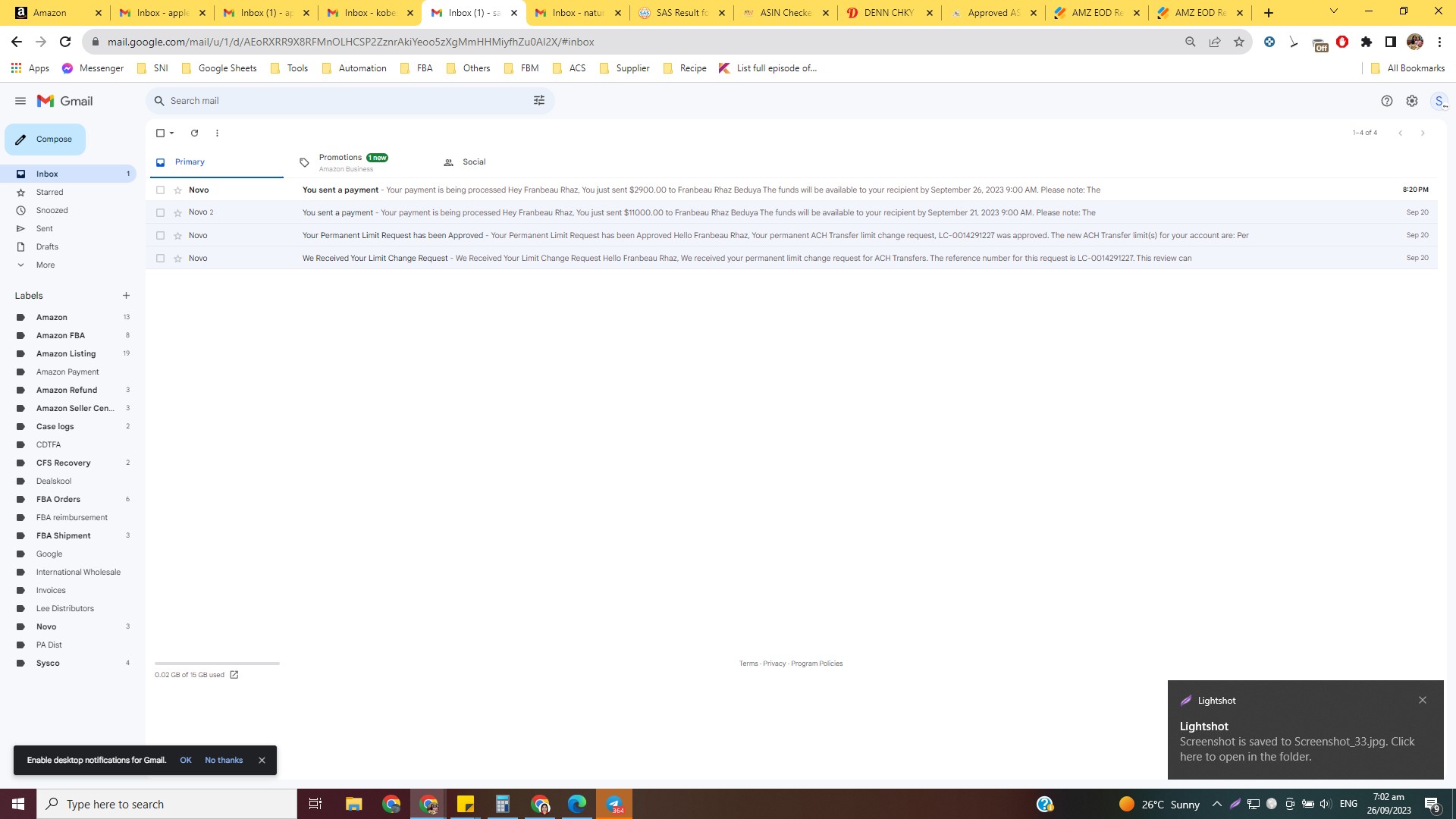Open the Google Sheets bookmarks folder
The image size is (1456, 819).
click(x=219, y=68)
